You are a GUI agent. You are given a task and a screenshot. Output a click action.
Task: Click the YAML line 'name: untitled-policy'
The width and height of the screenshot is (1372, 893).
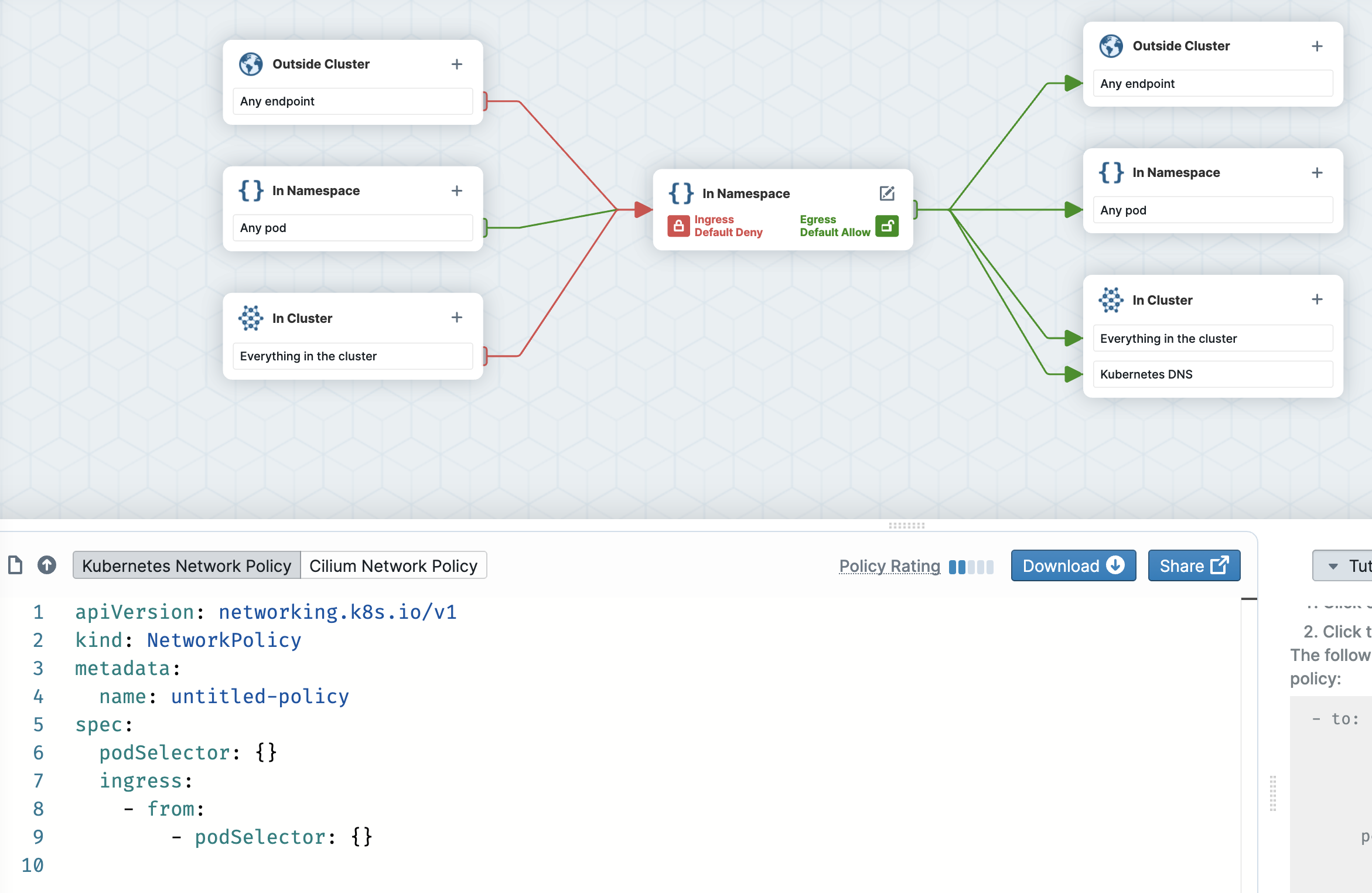click(224, 696)
